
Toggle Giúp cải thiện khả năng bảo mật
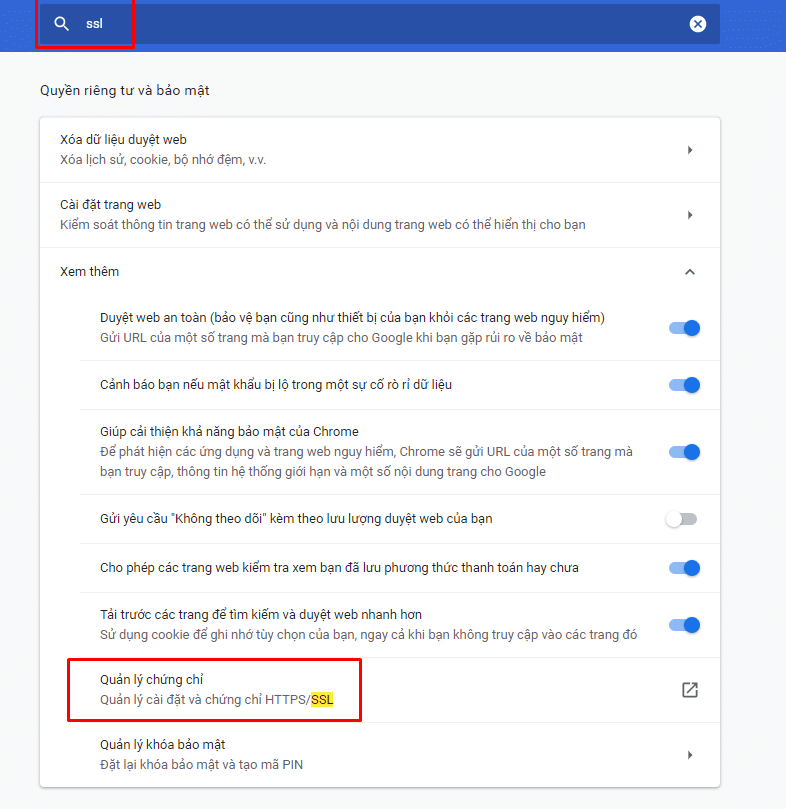[684, 452]
